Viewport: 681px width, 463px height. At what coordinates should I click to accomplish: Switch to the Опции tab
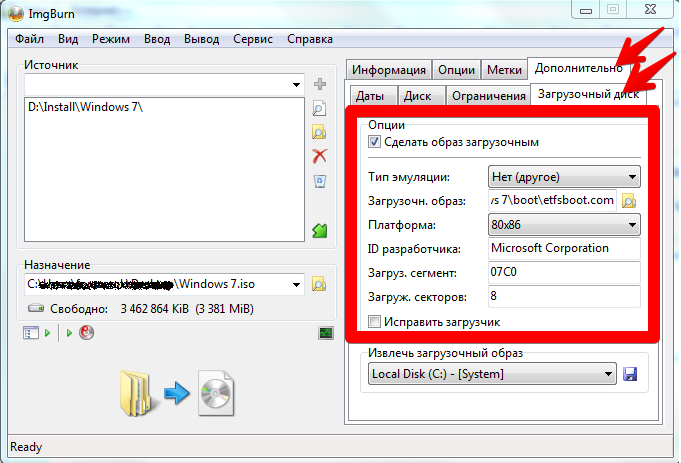(456, 70)
